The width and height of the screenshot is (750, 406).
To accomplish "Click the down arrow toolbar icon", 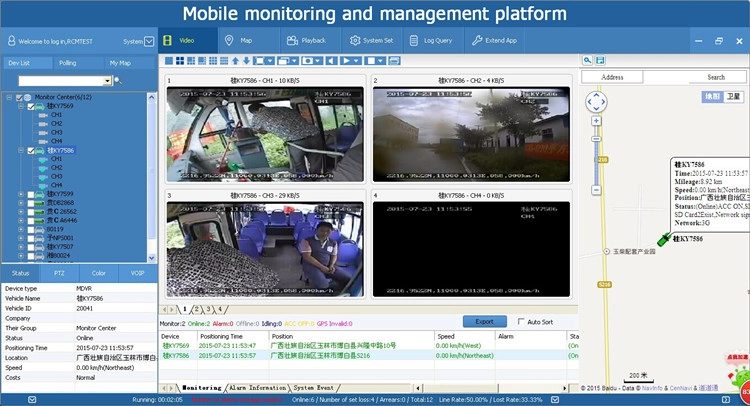I will [x=246, y=61].
